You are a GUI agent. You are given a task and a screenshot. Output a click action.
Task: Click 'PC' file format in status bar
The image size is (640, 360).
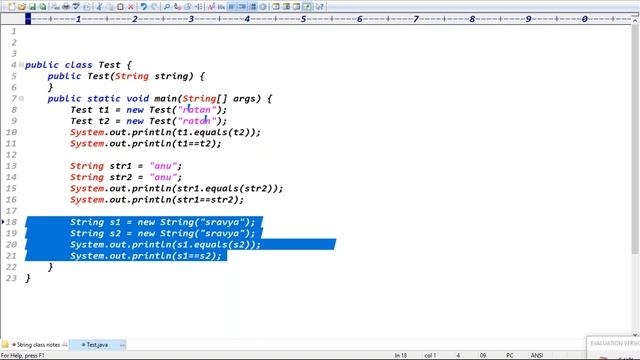point(509,356)
